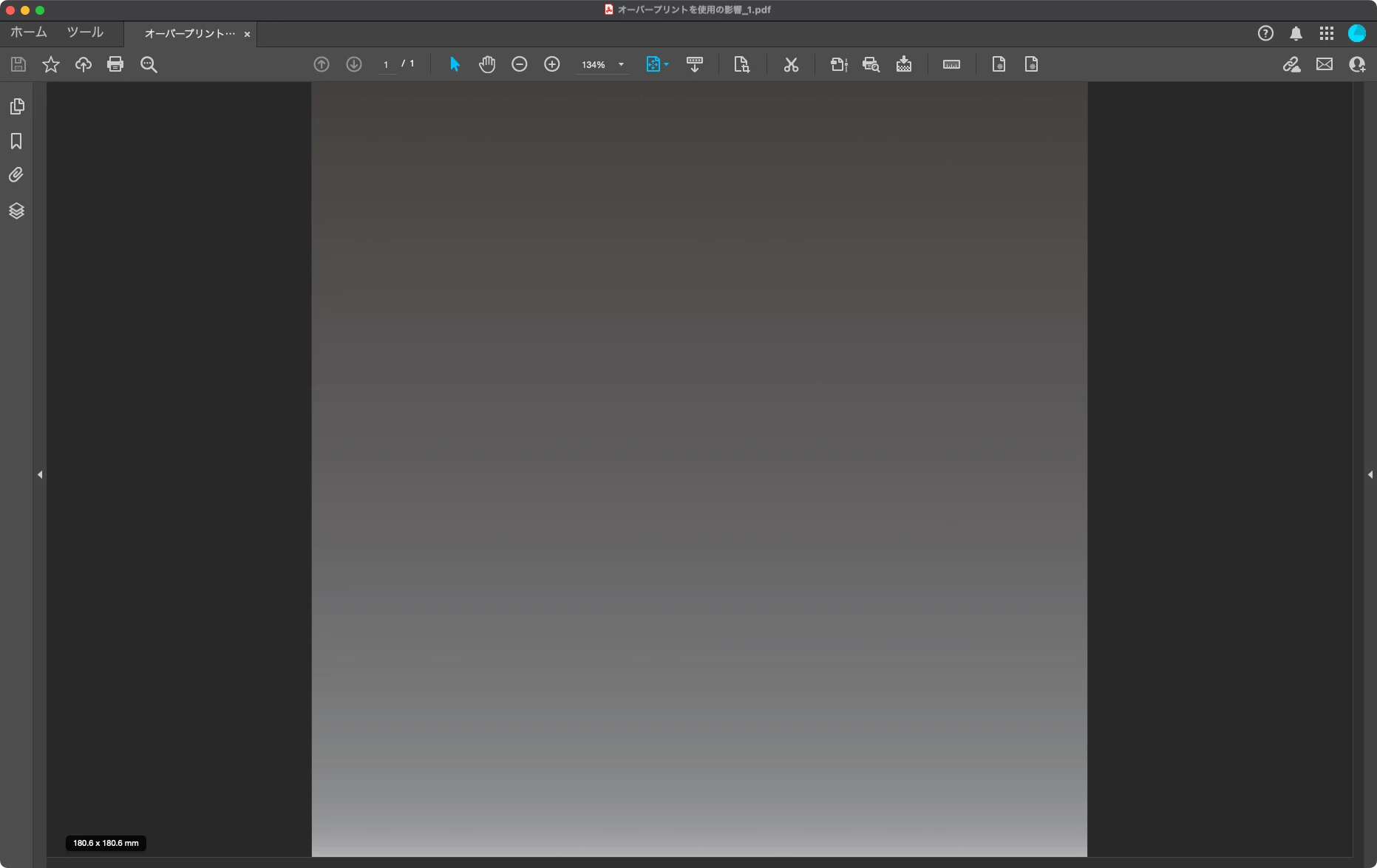Image resolution: width=1377 pixels, height=868 pixels.
Task: Go to the next page arrow
Action: 354,65
